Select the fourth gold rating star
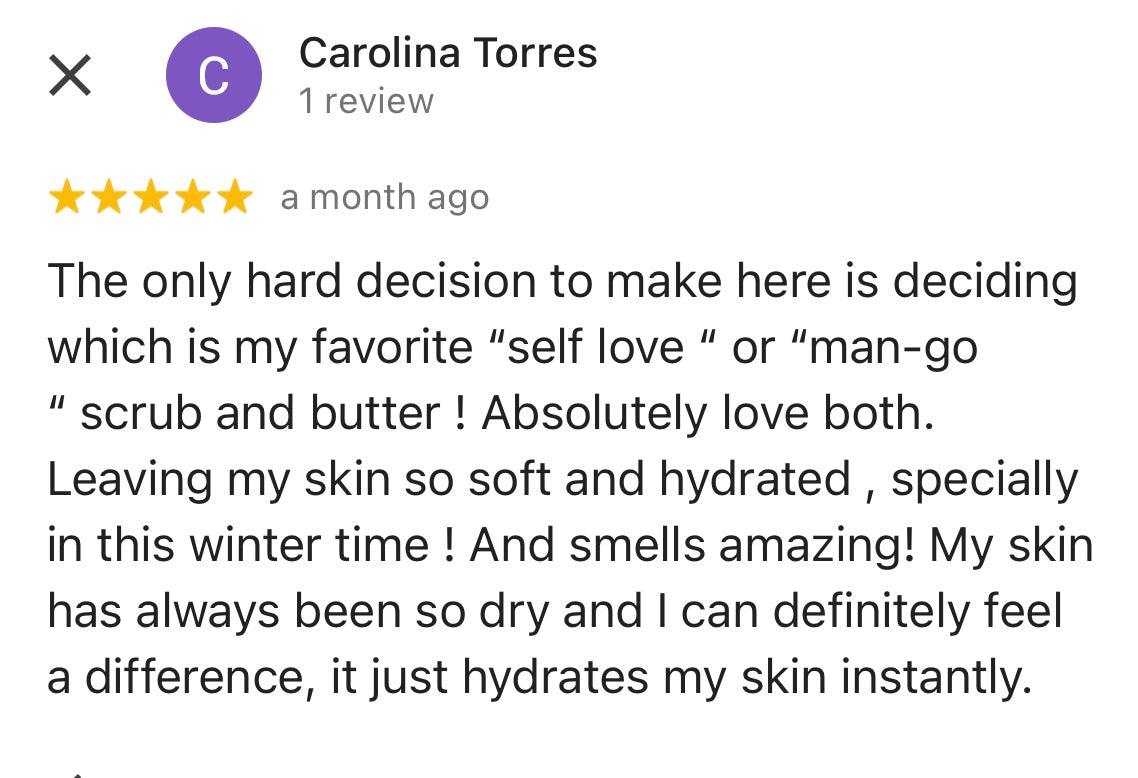Viewport: 1138px width, 778px height. [193, 197]
